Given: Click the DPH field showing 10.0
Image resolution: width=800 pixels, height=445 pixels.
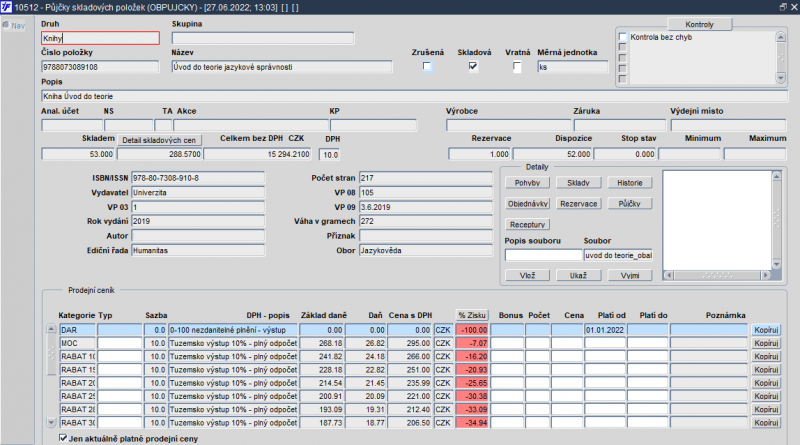Looking at the screenshot, I should pyautogui.click(x=329, y=155).
